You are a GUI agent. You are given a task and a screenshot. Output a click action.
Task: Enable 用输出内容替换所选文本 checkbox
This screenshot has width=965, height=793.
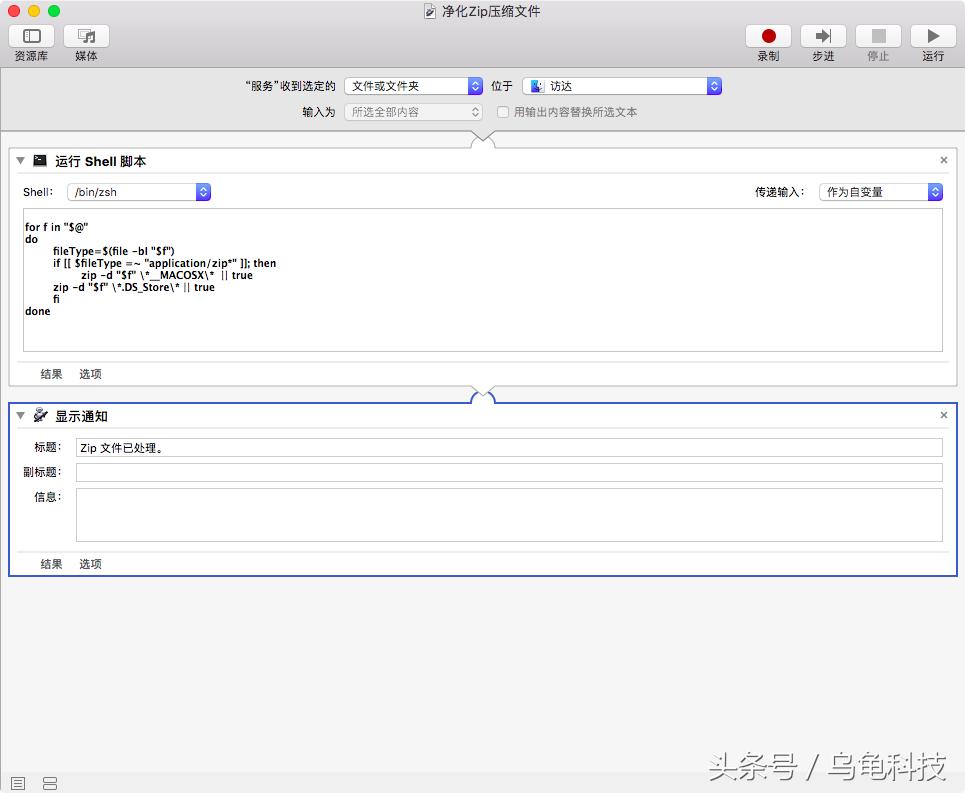coord(503,112)
